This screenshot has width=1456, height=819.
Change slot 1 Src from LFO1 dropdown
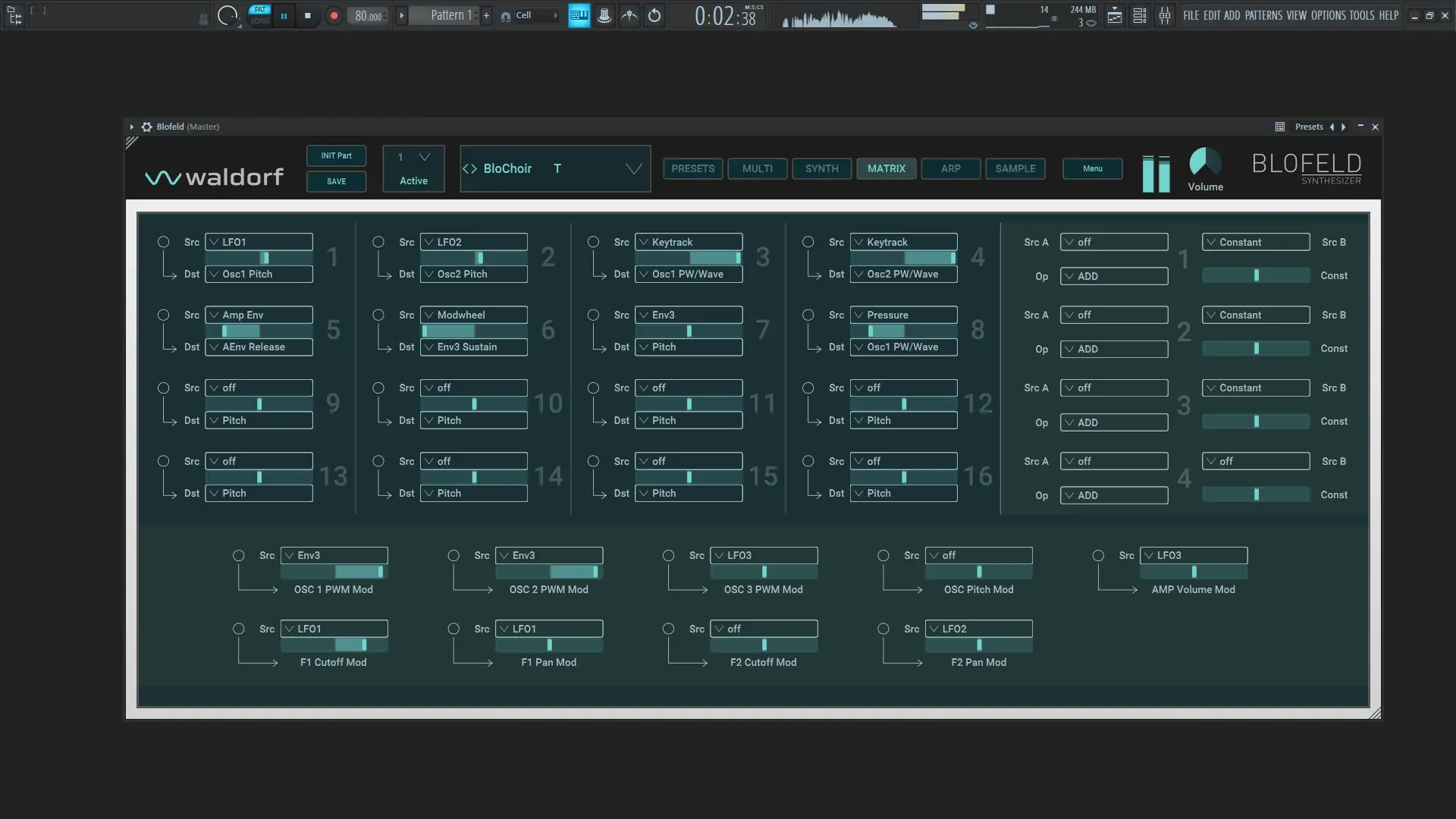pos(258,241)
